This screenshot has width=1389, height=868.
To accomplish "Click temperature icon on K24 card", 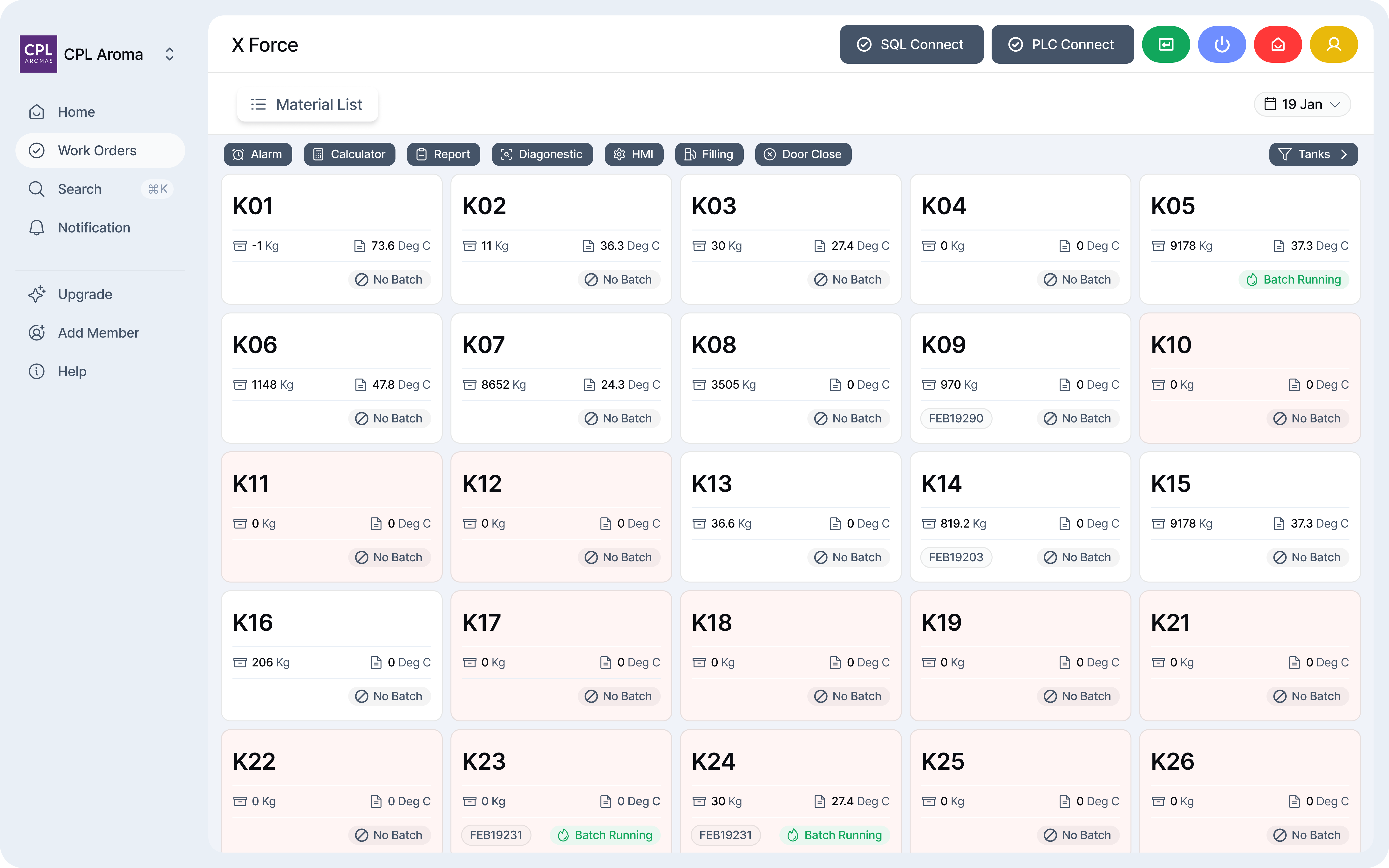I will pos(820,801).
